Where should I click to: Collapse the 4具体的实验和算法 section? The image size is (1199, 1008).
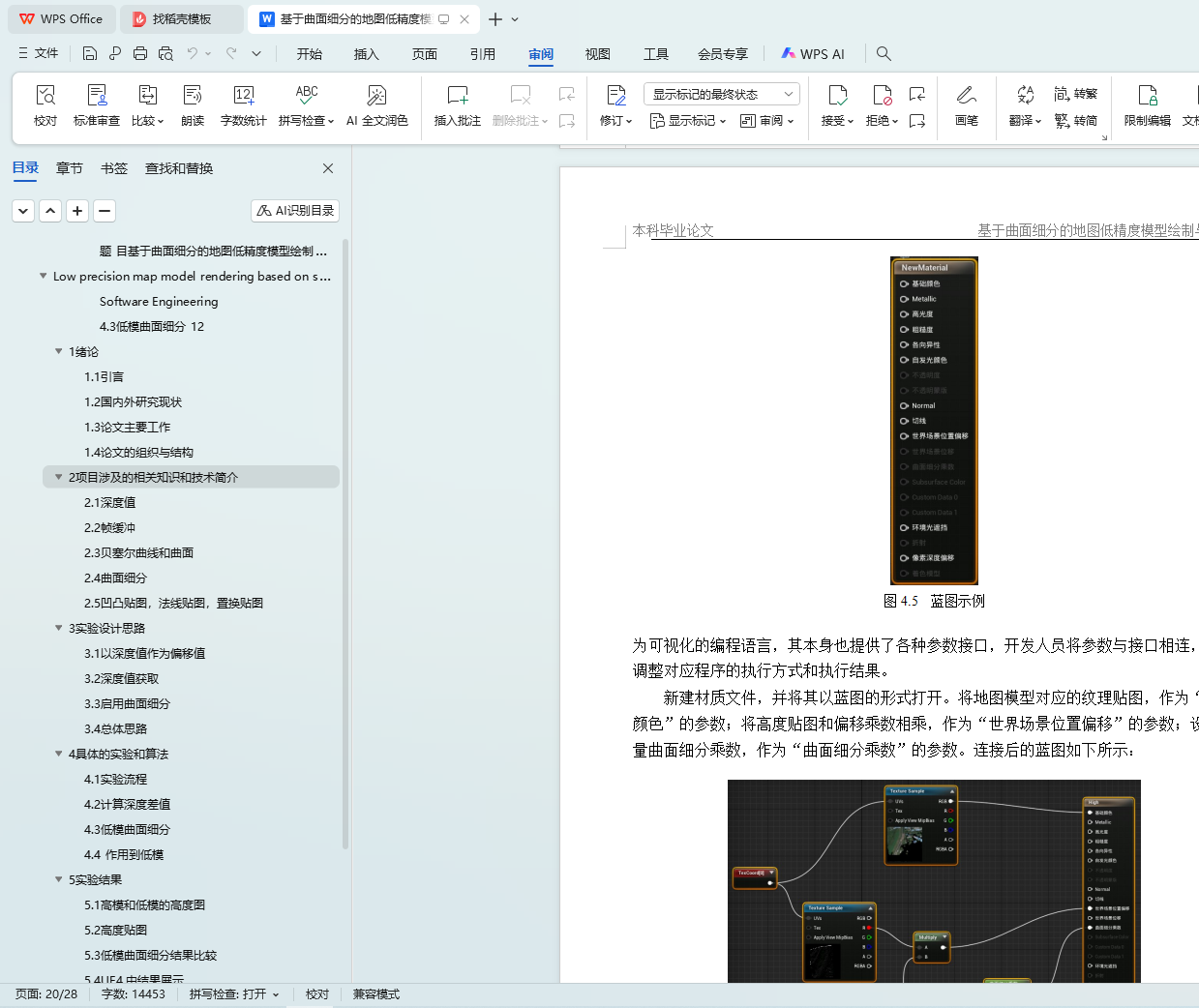[x=59, y=755]
